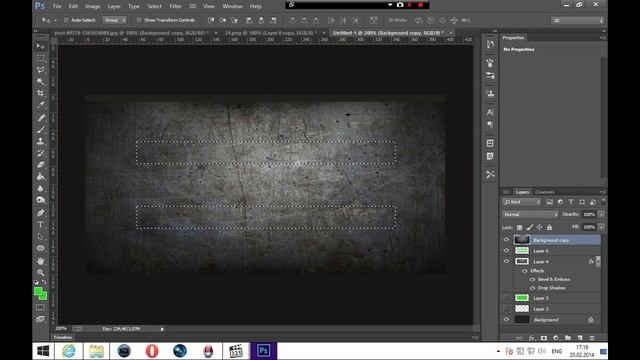The image size is (640, 360).
Task: Open the Opacity slider arrow
Action: 602,214
